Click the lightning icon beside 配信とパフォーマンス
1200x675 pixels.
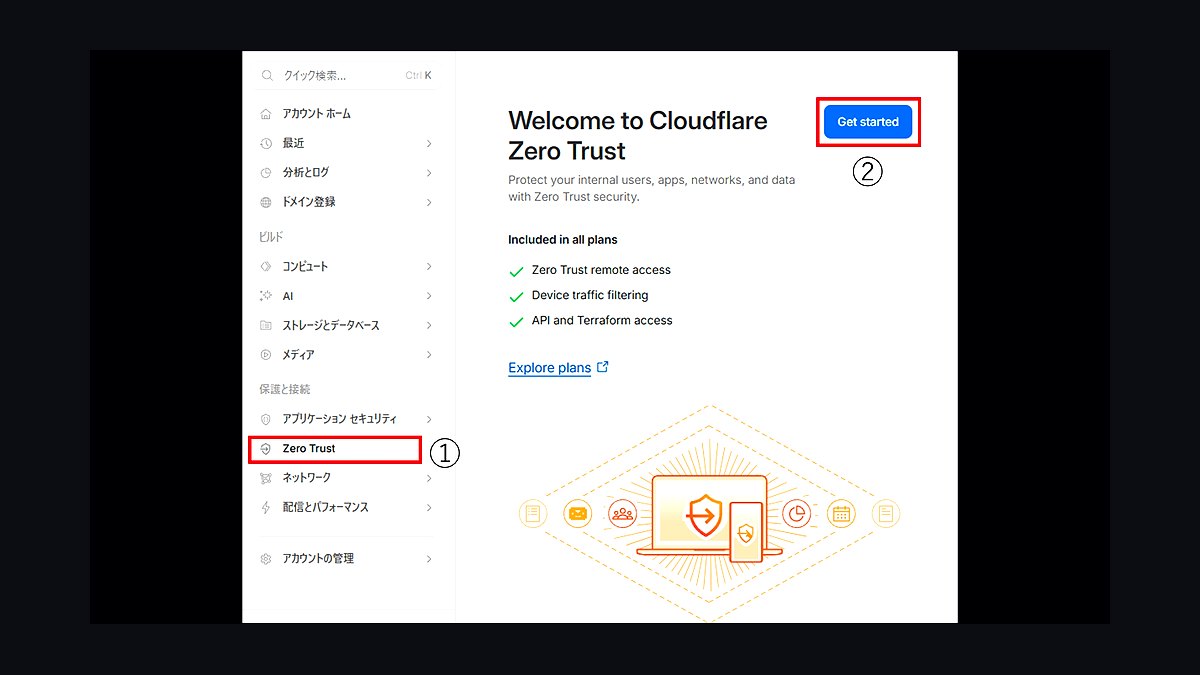[x=265, y=508]
